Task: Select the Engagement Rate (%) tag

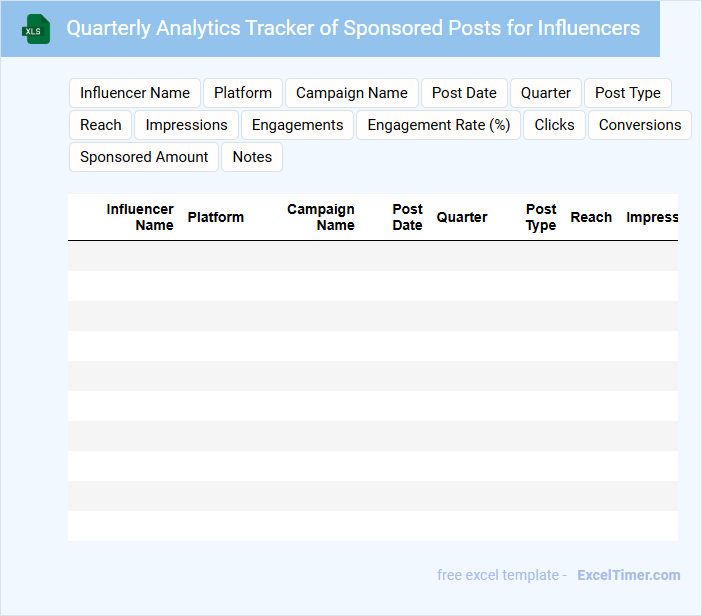Action: (439, 125)
